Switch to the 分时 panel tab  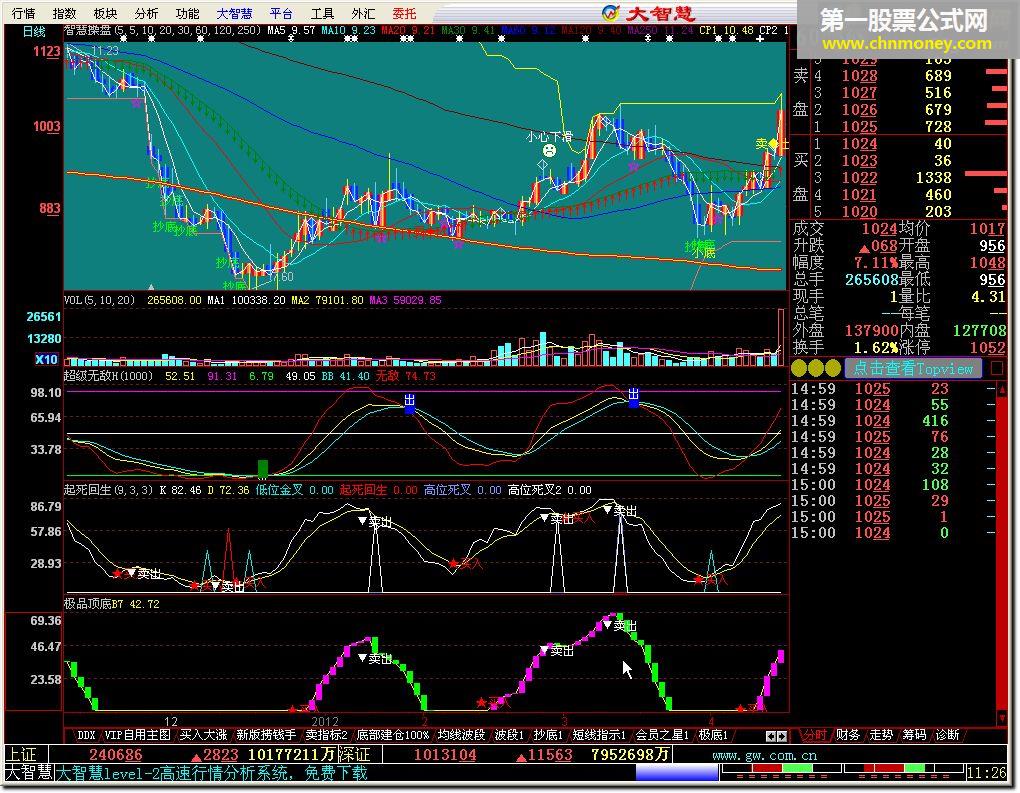(x=813, y=735)
